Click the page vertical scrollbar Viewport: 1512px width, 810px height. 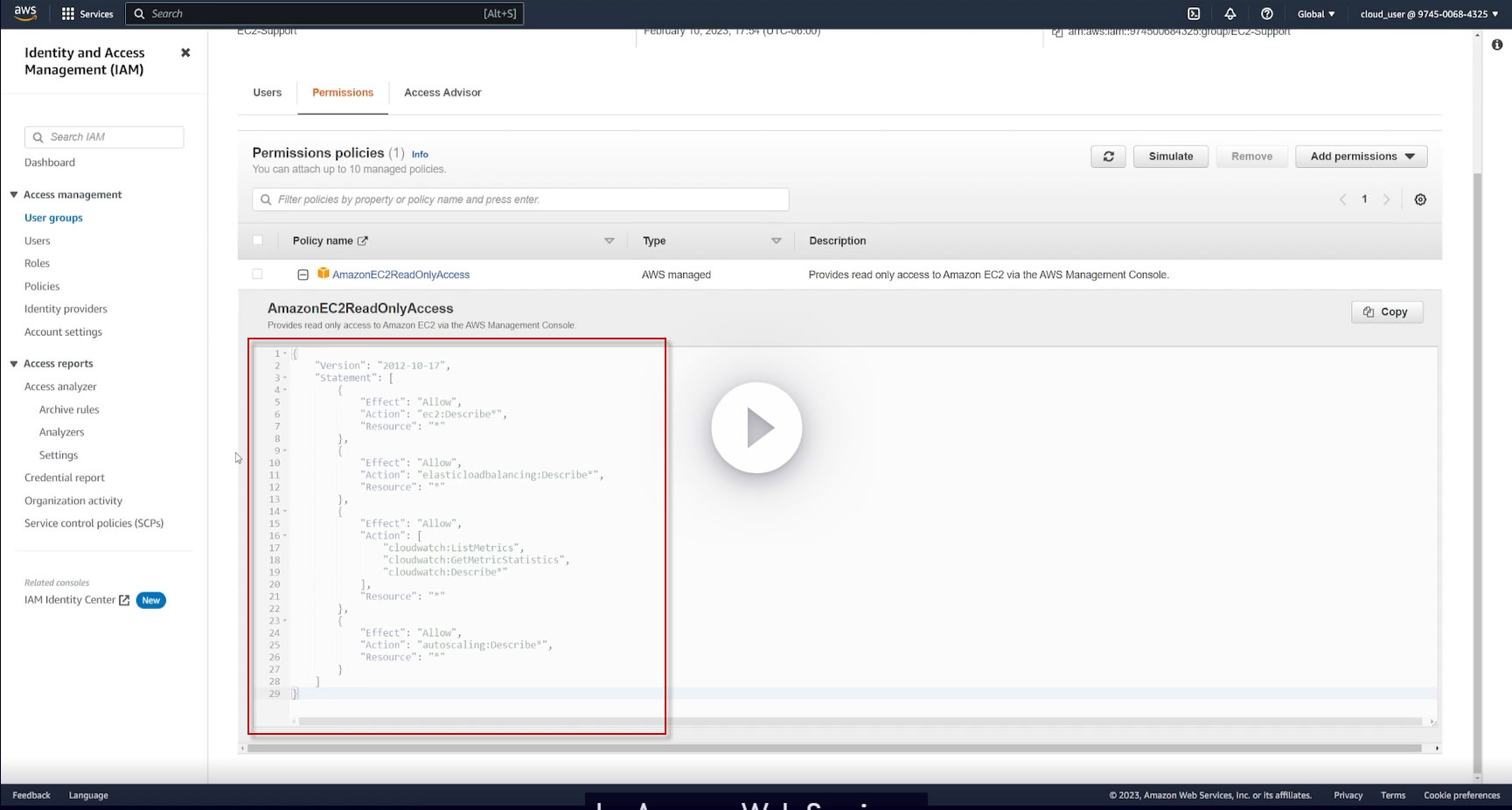(x=1478, y=472)
